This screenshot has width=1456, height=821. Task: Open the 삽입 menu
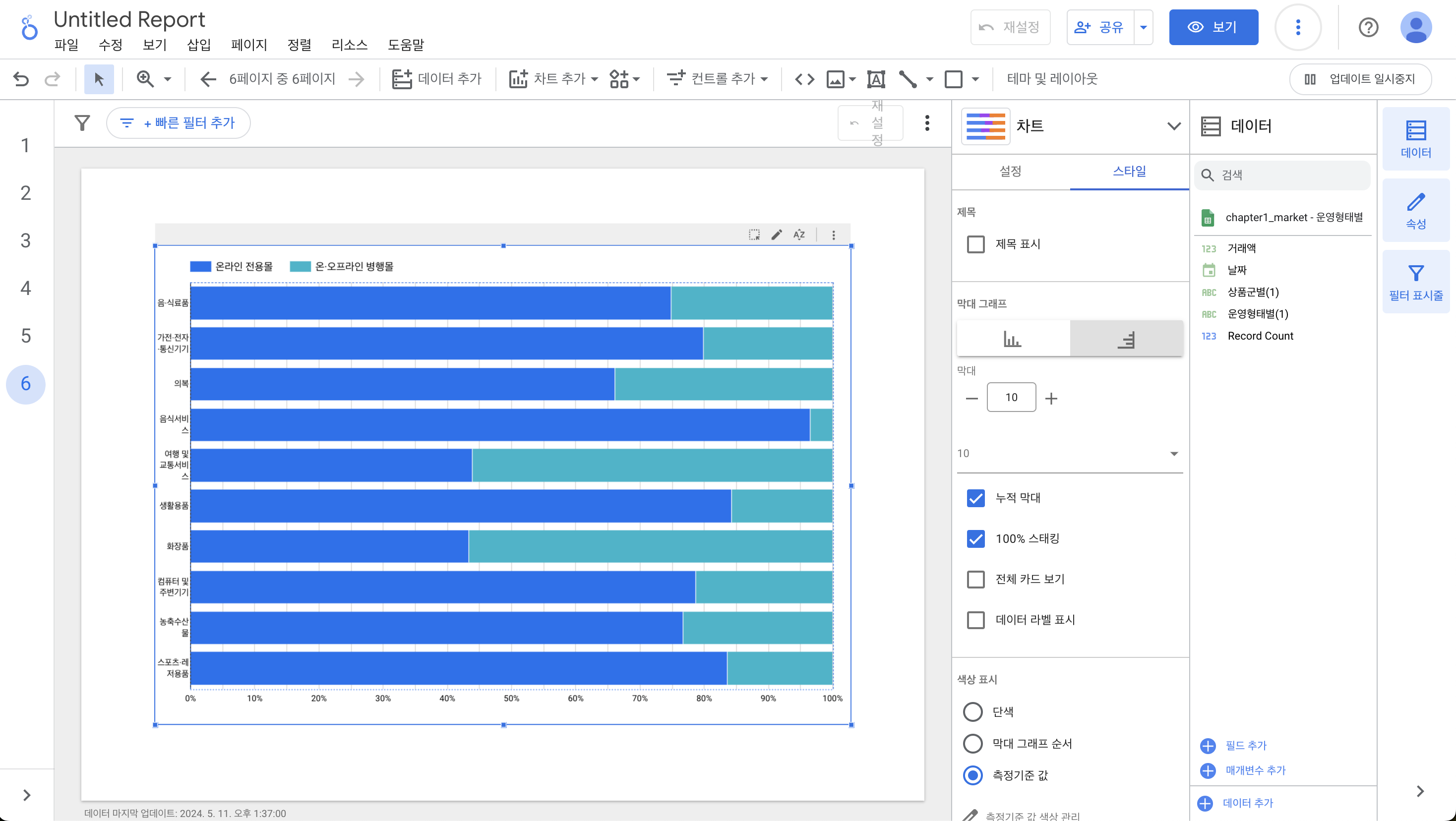point(198,45)
